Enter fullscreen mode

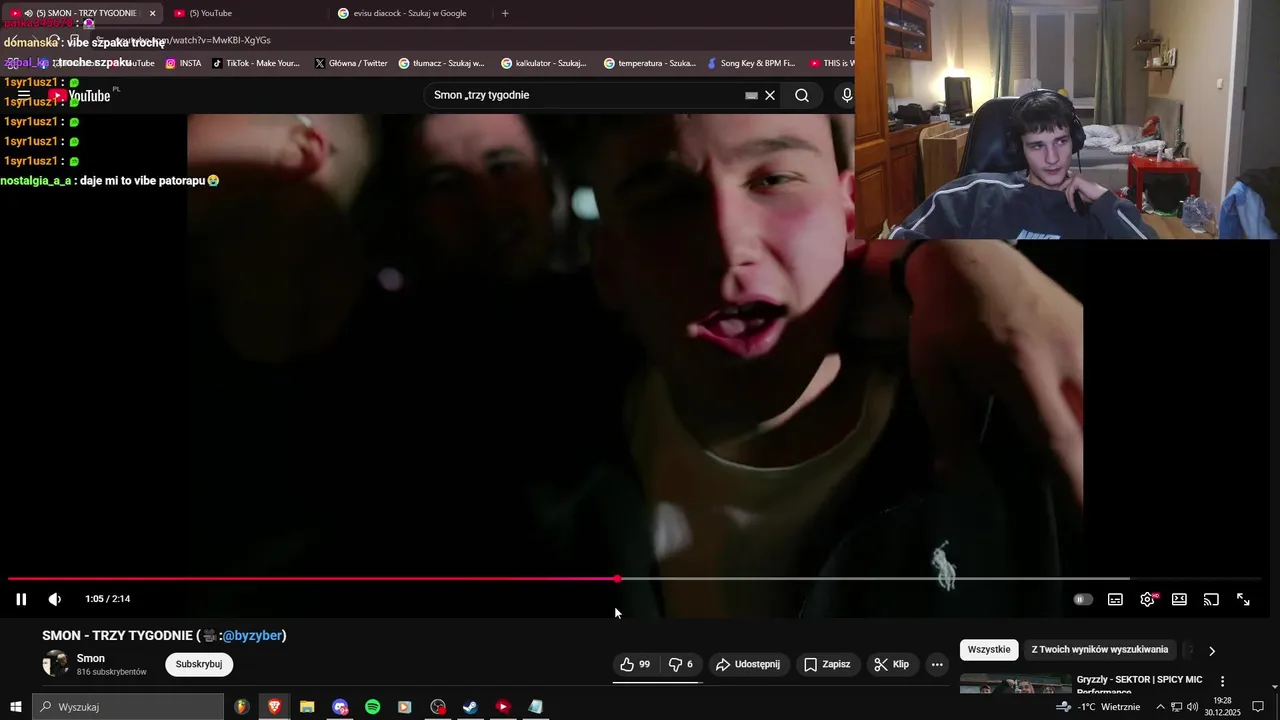[x=1243, y=599]
